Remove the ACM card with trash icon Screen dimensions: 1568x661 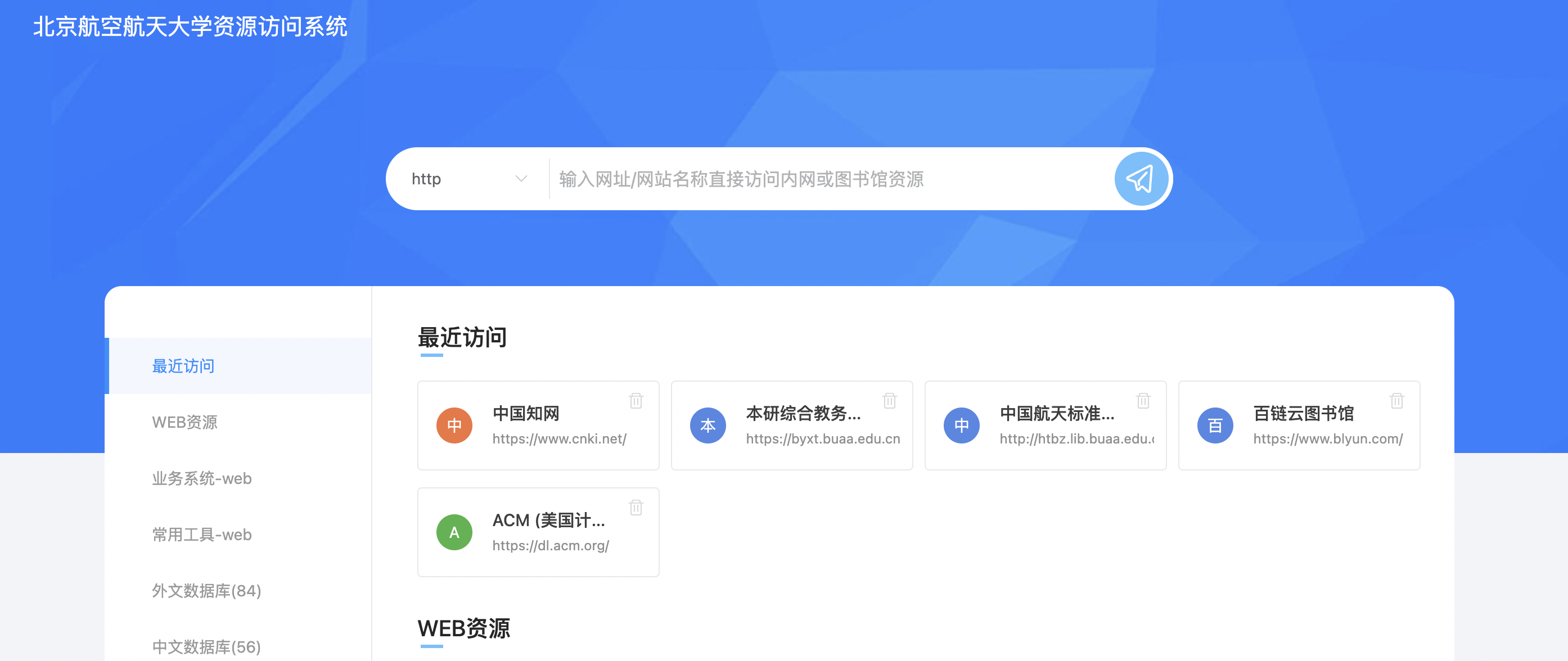coord(636,508)
